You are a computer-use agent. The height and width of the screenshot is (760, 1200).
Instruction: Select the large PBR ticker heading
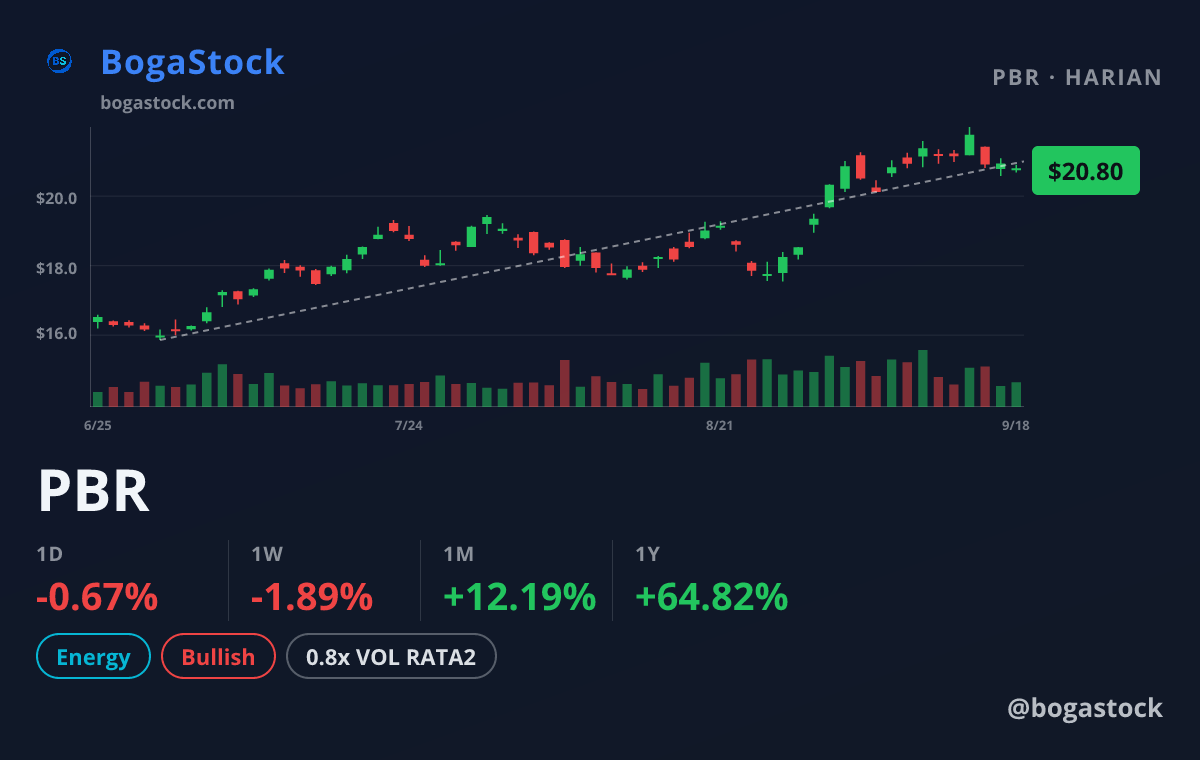94,491
